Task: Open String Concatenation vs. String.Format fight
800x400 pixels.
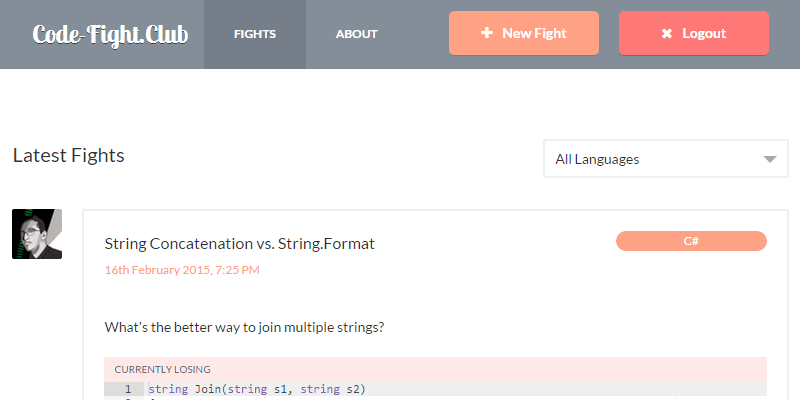Action: click(x=239, y=243)
